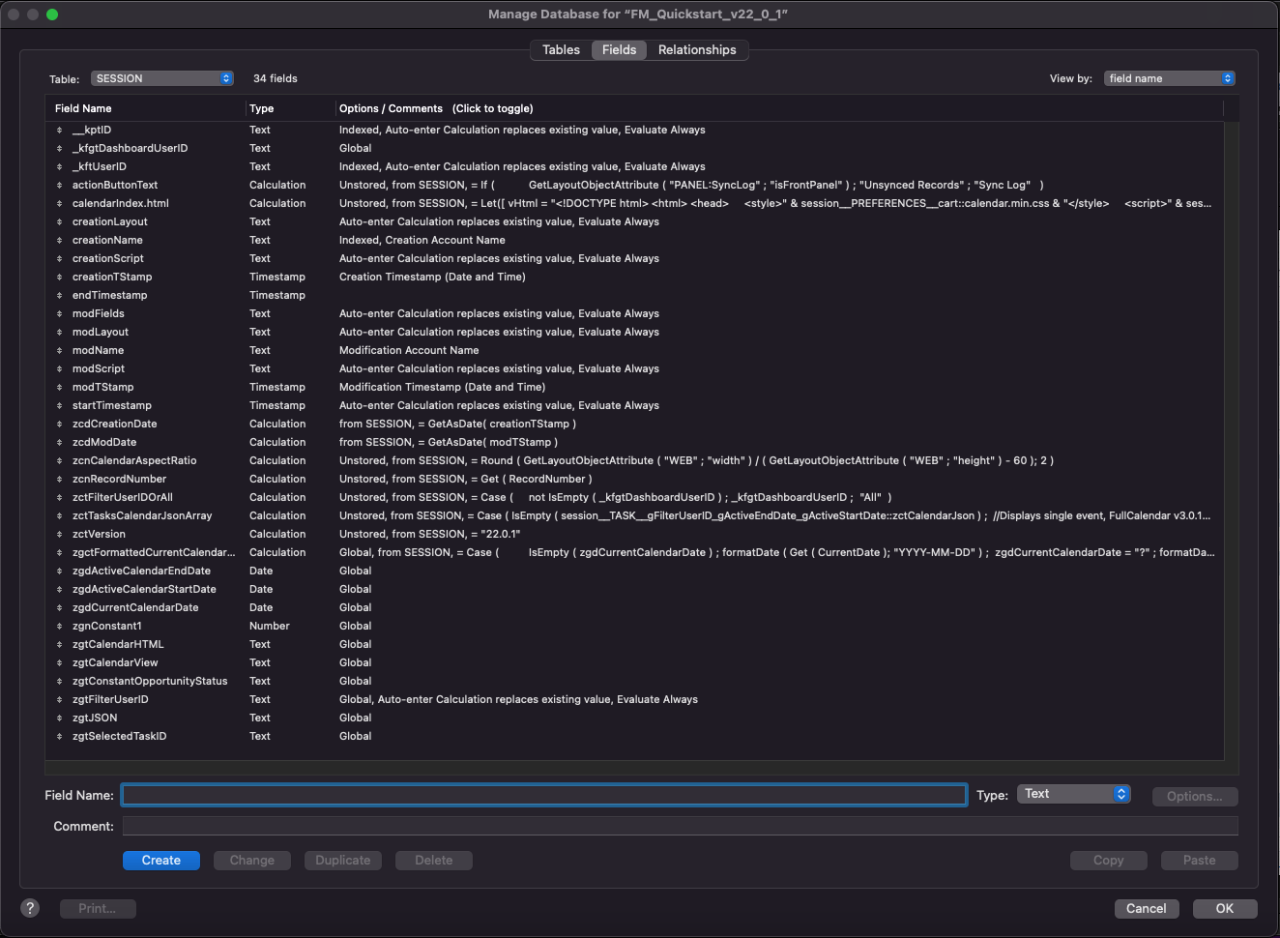1280x938 pixels.
Task: Click the reorder handle beside endTimestamp
Action: [x=60, y=295]
